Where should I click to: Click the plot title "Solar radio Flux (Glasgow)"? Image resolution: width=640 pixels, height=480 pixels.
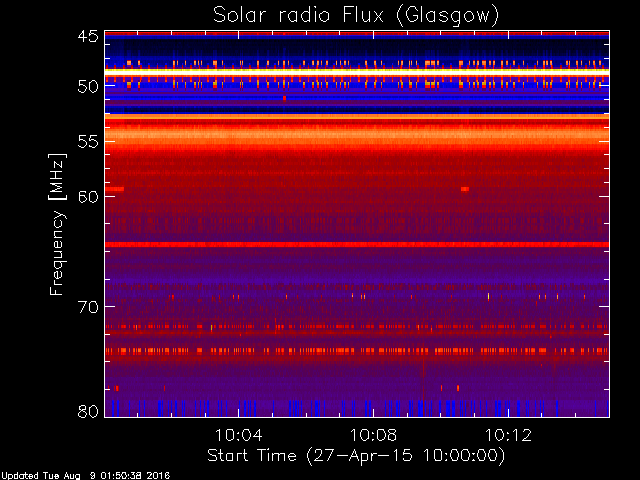(x=356, y=16)
